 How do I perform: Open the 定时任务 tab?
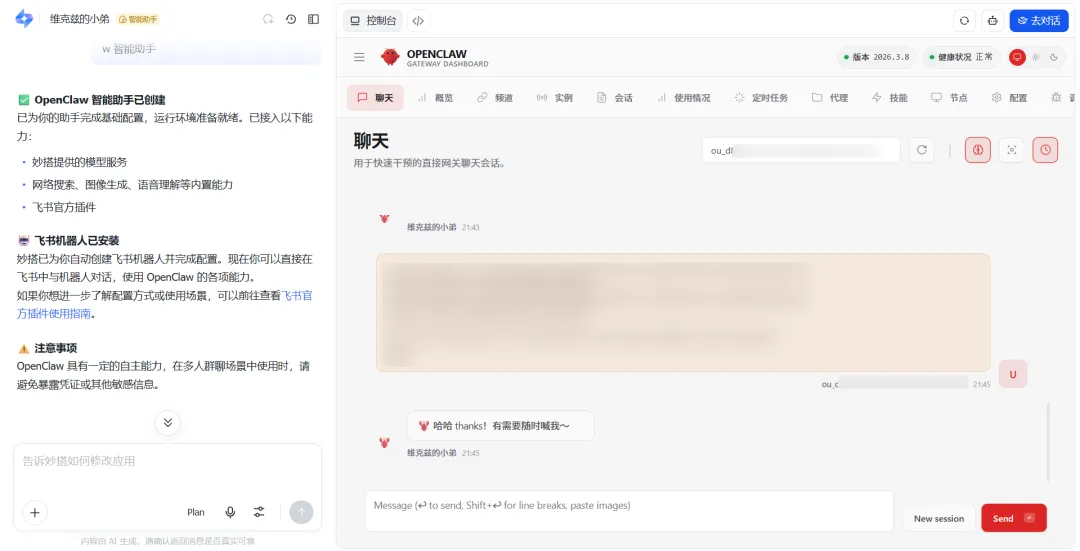pos(761,98)
